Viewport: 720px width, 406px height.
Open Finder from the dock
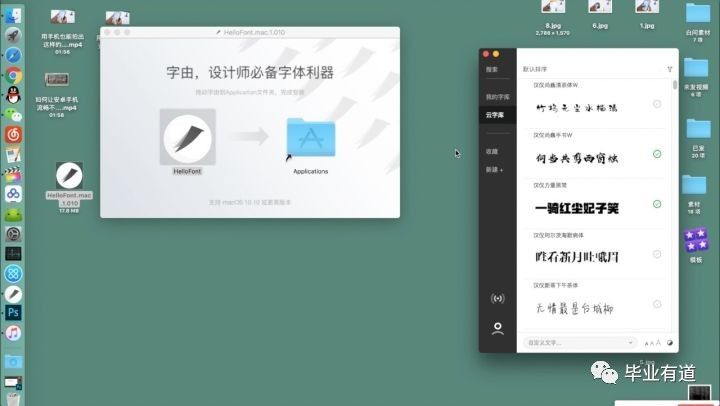pos(13,16)
